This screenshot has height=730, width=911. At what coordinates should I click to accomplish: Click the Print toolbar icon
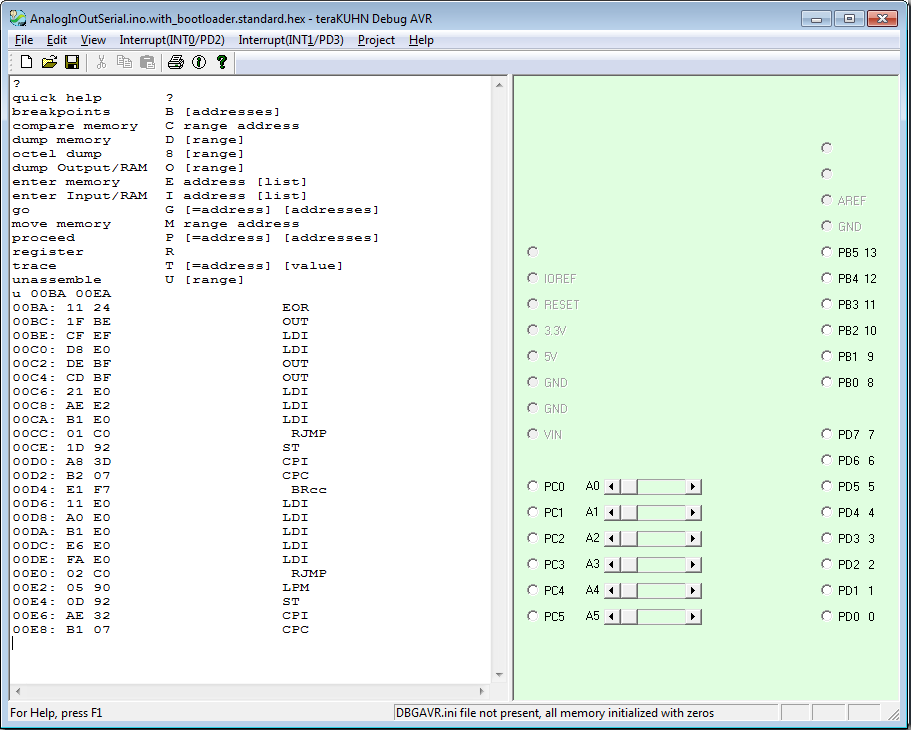tap(176, 63)
